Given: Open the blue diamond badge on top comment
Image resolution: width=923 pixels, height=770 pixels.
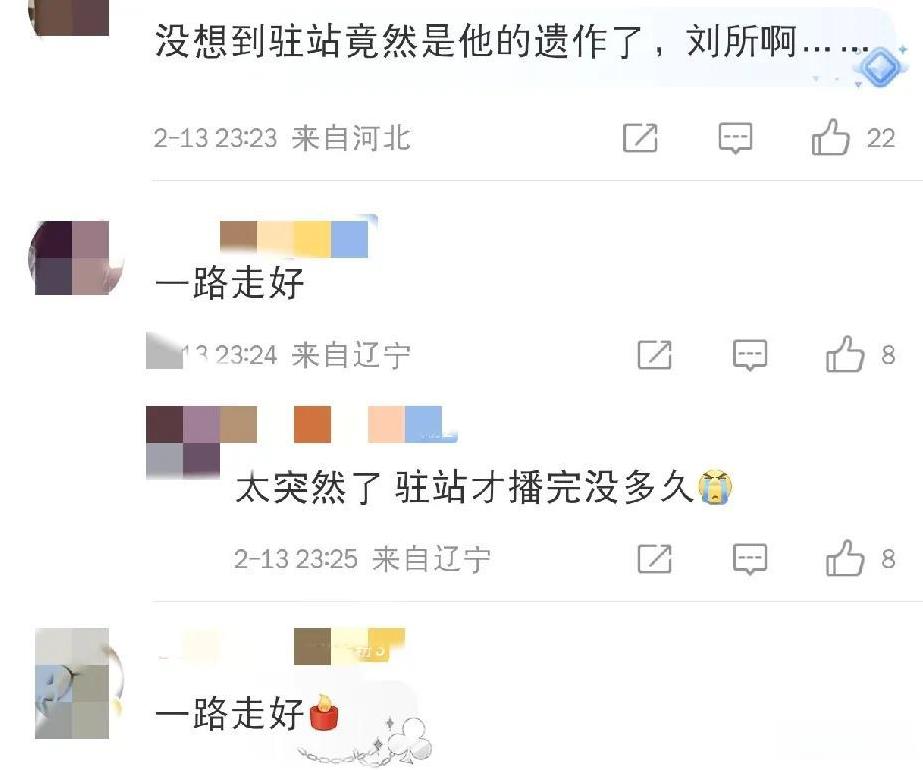Looking at the screenshot, I should [x=881, y=67].
